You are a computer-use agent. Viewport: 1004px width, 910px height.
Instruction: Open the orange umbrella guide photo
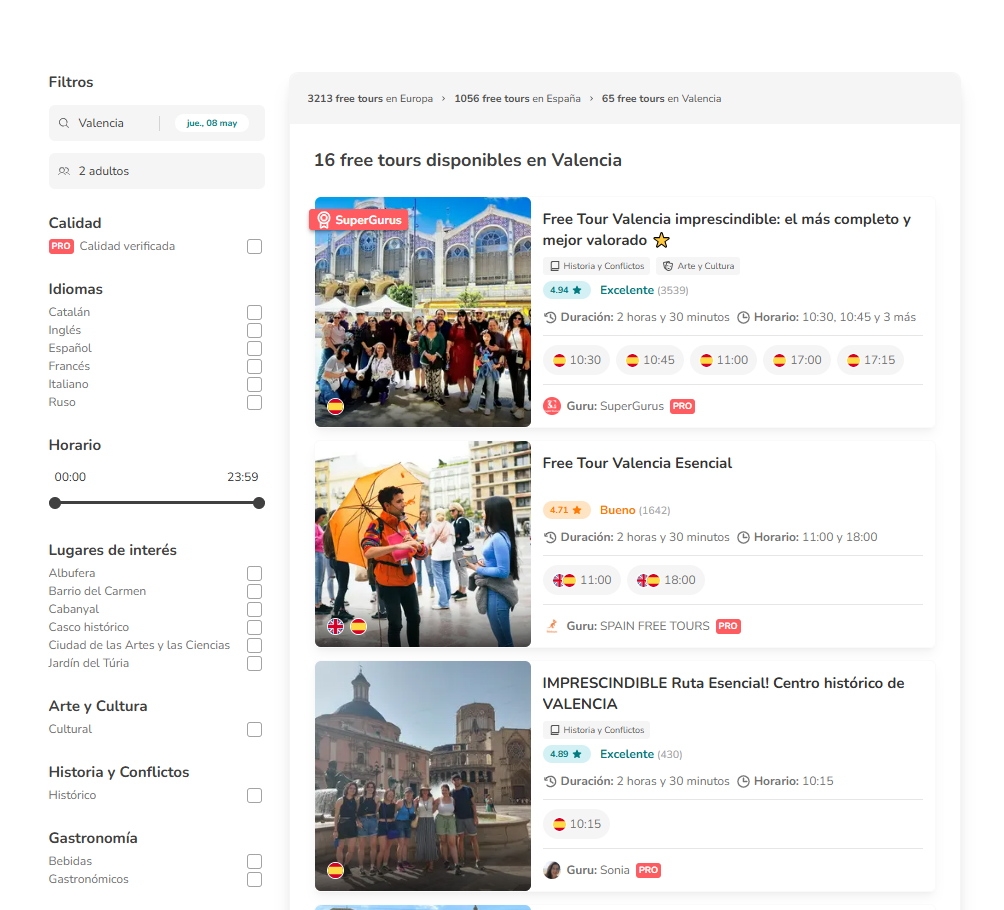(x=423, y=544)
